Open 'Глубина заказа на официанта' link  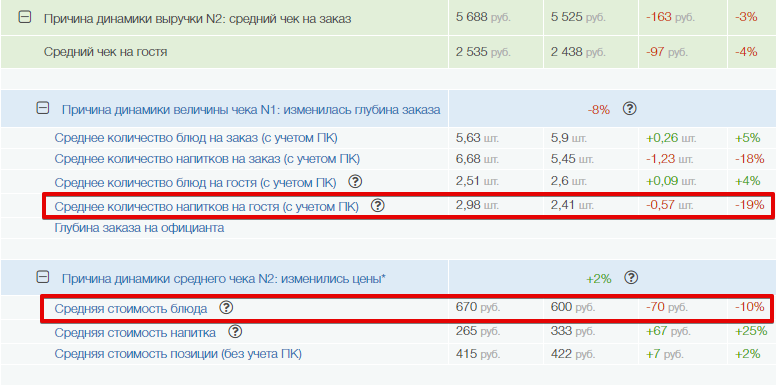[139, 228]
